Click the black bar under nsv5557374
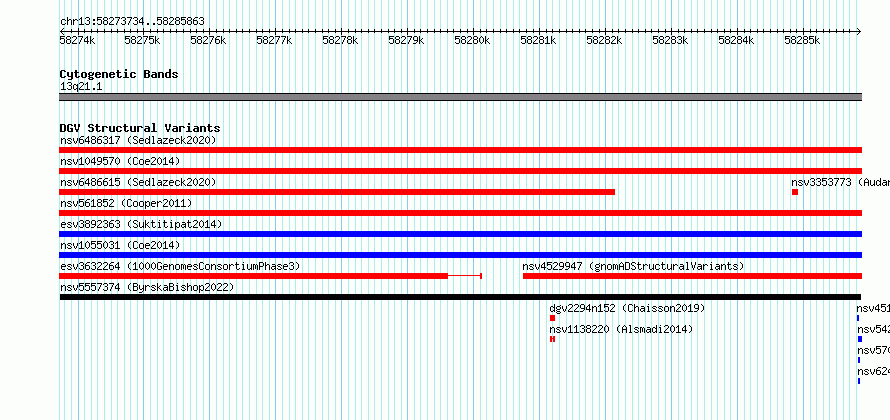890x420 pixels. [460, 297]
